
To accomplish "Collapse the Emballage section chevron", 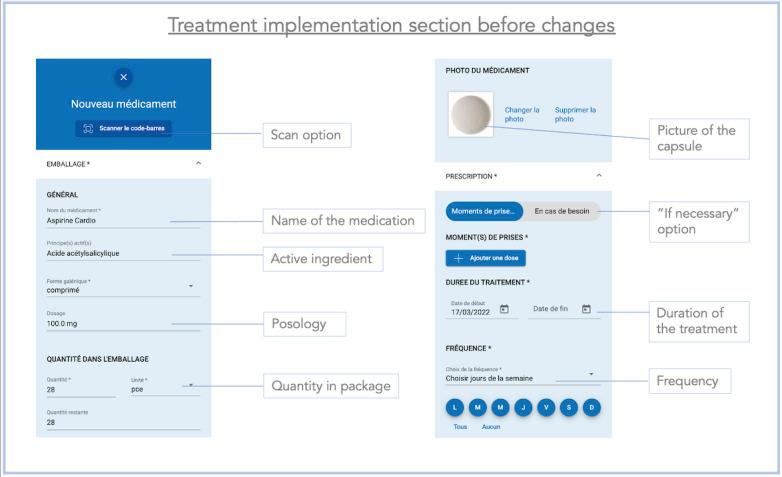I will (198, 163).
